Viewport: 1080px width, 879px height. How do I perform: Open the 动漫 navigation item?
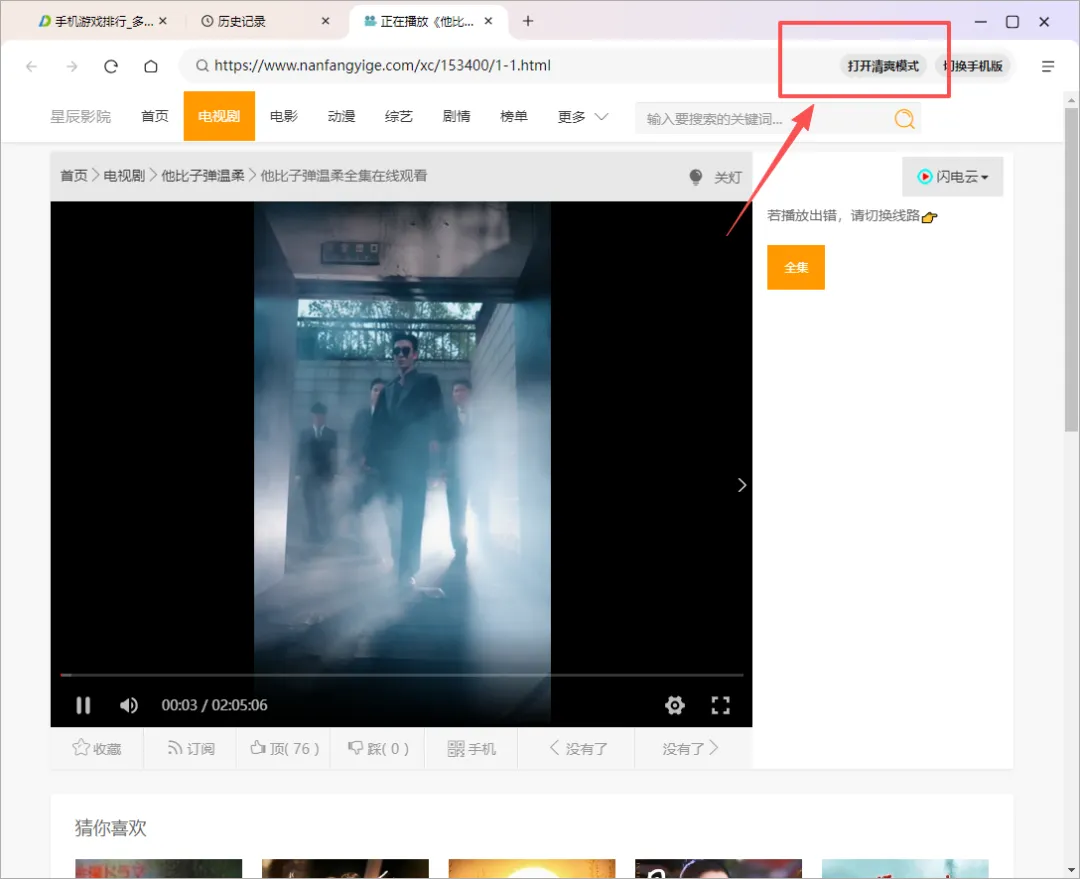pyautogui.click(x=341, y=116)
